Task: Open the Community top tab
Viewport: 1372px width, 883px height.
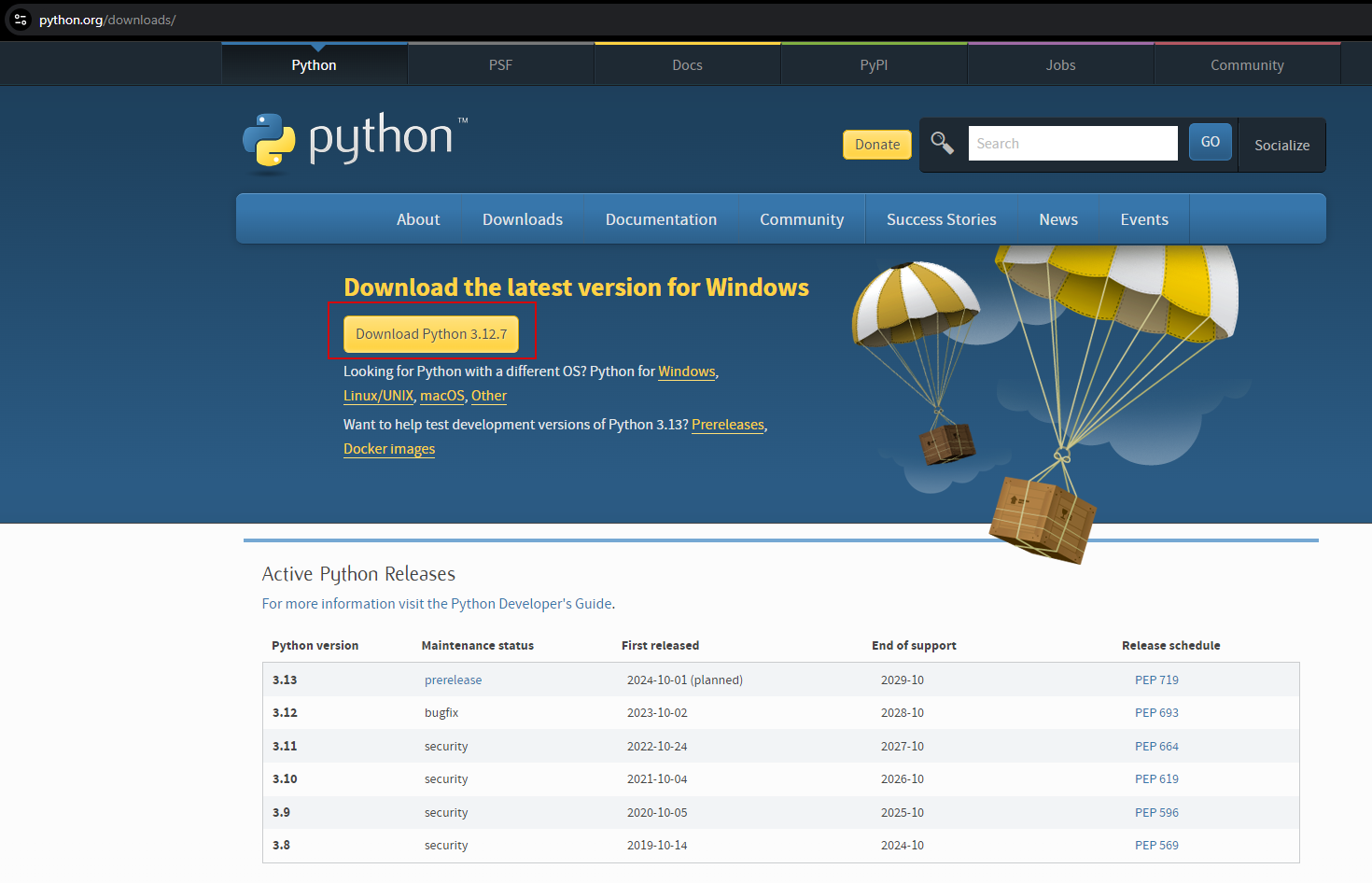Action: tap(1247, 64)
